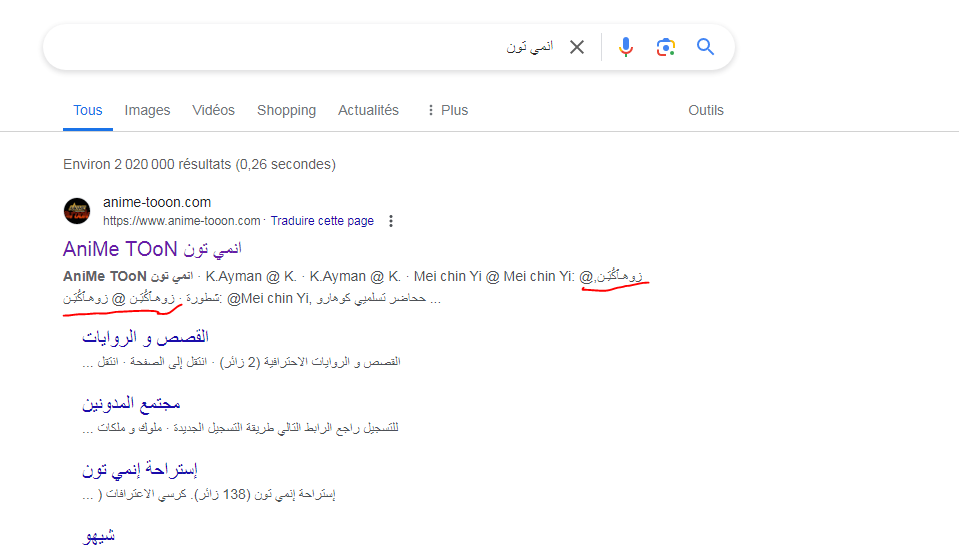
Task: Switch to the Actualités tab
Action: [368, 110]
